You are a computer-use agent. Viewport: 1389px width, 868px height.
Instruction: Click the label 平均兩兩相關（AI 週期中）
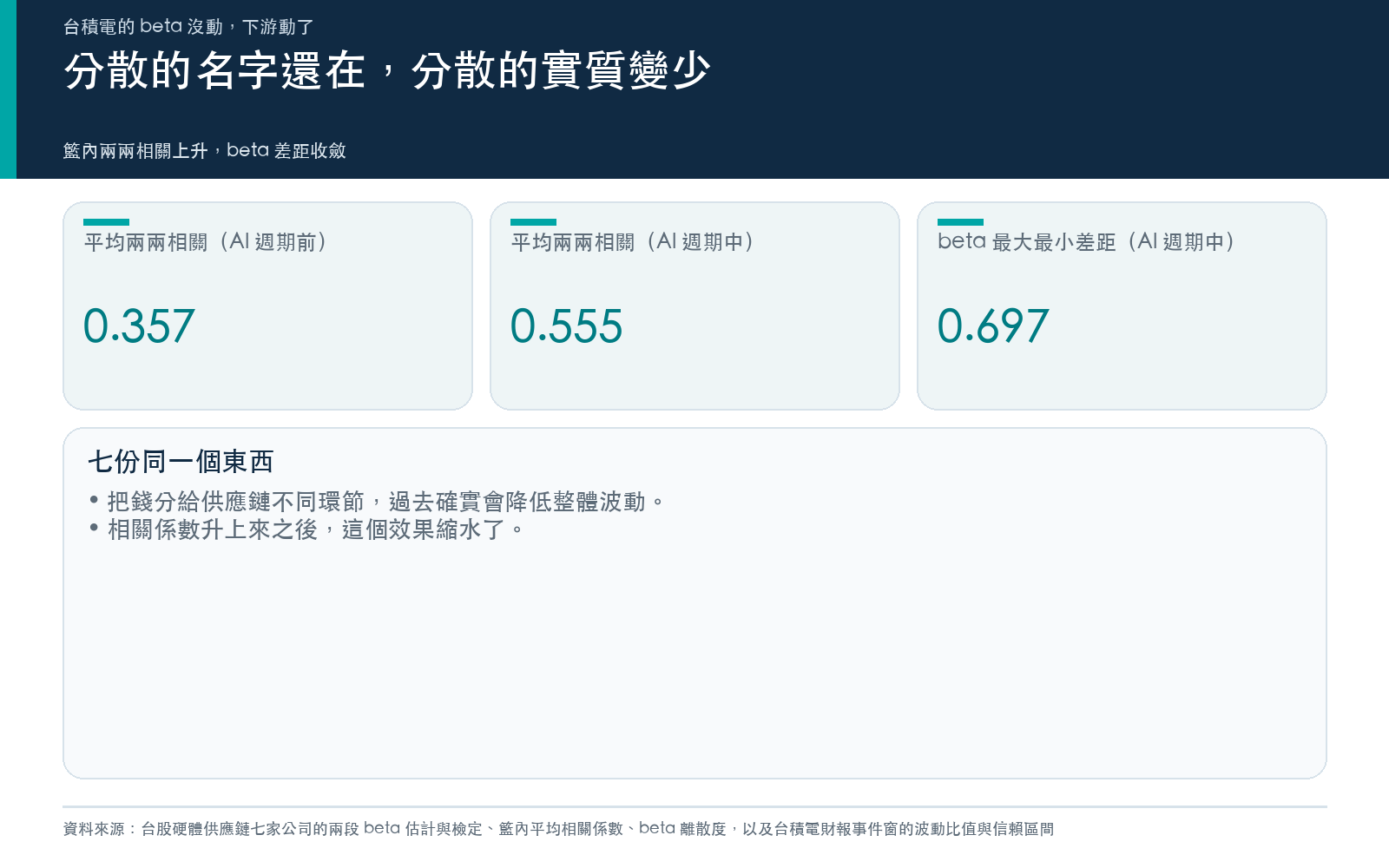[633, 242]
